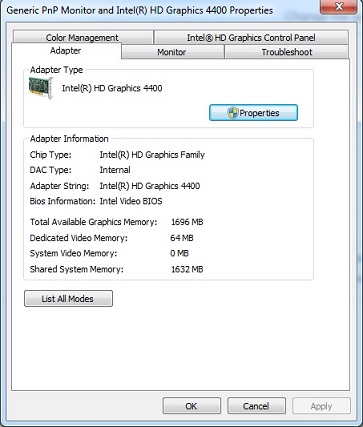Click the dialog title bar text
Viewport: 363px width, 427px height.
pyautogui.click(x=140, y=10)
